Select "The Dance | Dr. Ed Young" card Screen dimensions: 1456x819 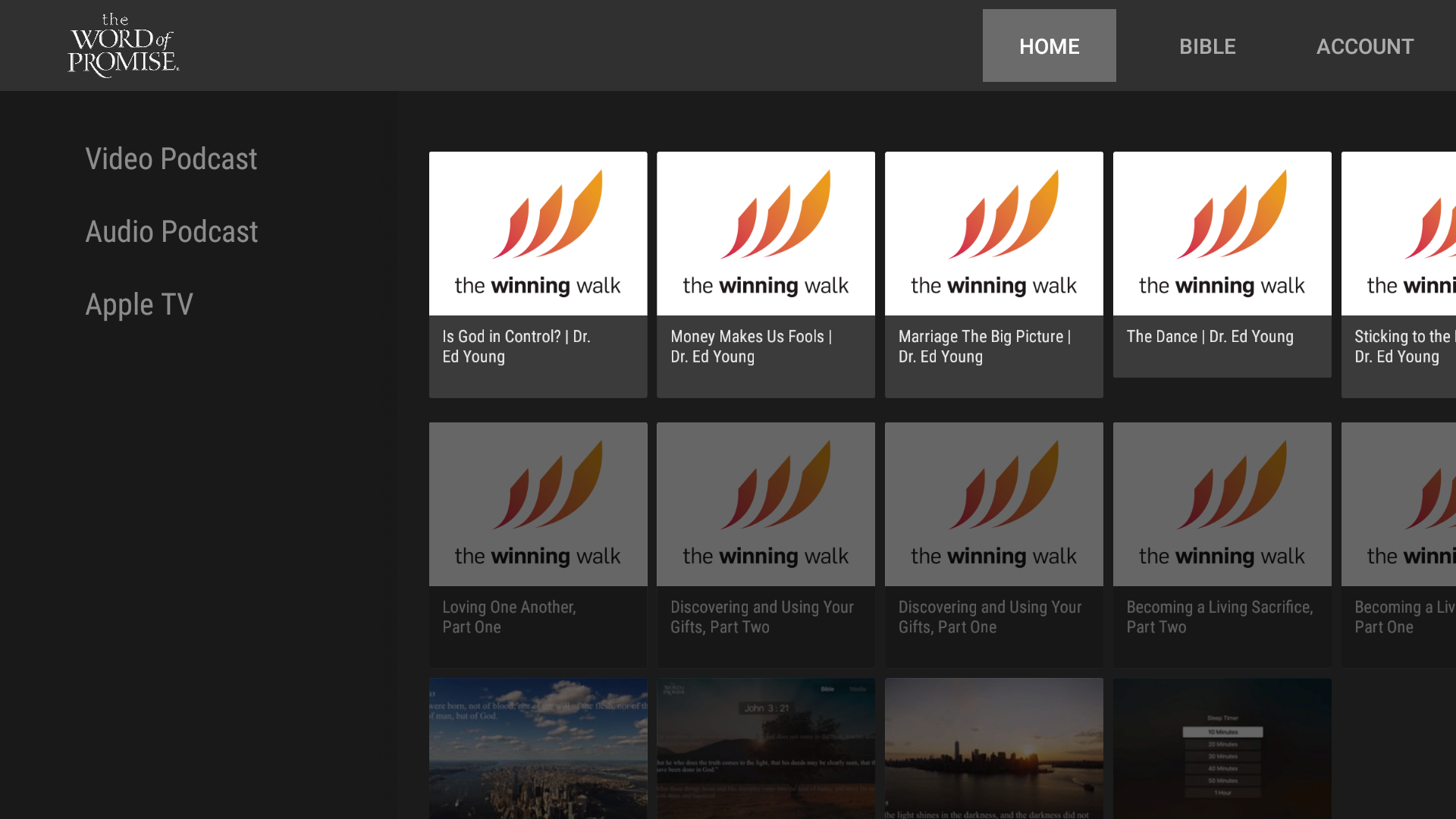(1222, 265)
